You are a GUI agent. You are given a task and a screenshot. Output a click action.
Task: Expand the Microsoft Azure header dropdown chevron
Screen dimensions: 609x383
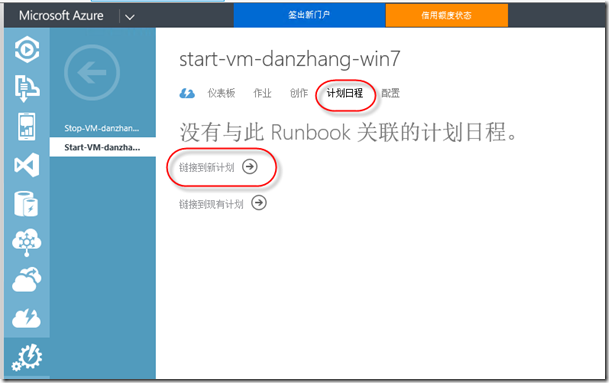(x=130, y=17)
